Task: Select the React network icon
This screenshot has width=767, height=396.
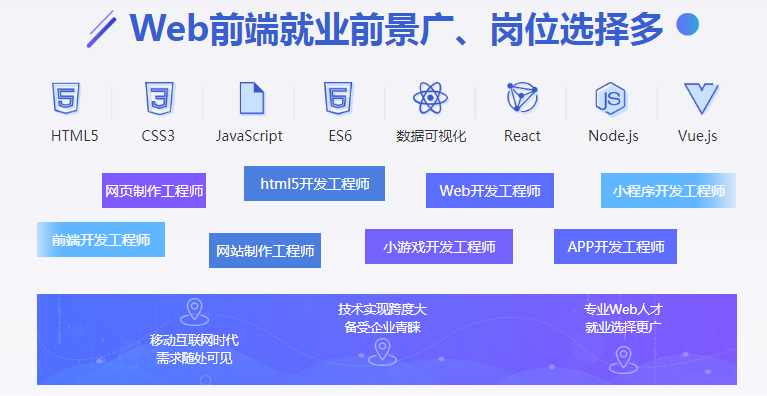Action: pyautogui.click(x=522, y=98)
